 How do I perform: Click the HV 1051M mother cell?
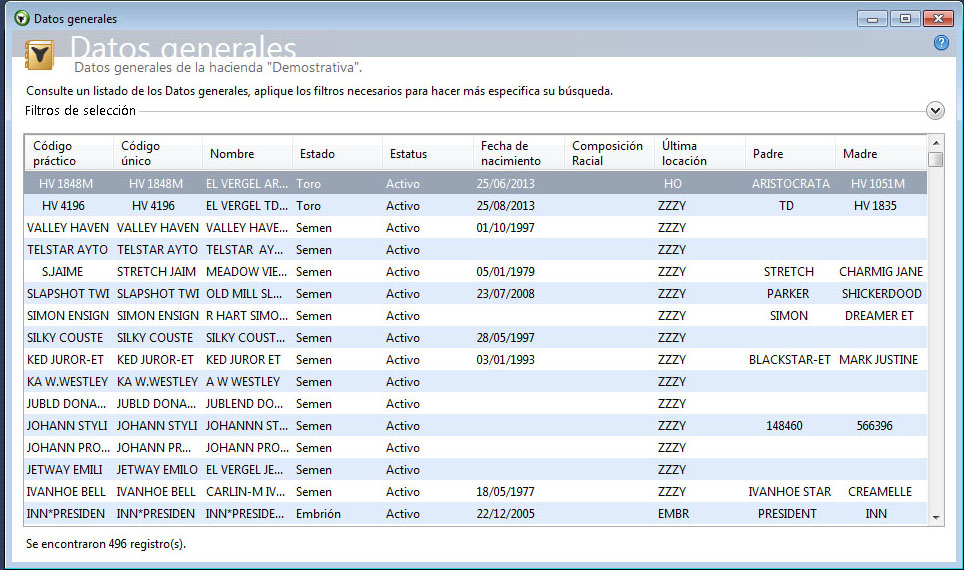[x=877, y=183]
